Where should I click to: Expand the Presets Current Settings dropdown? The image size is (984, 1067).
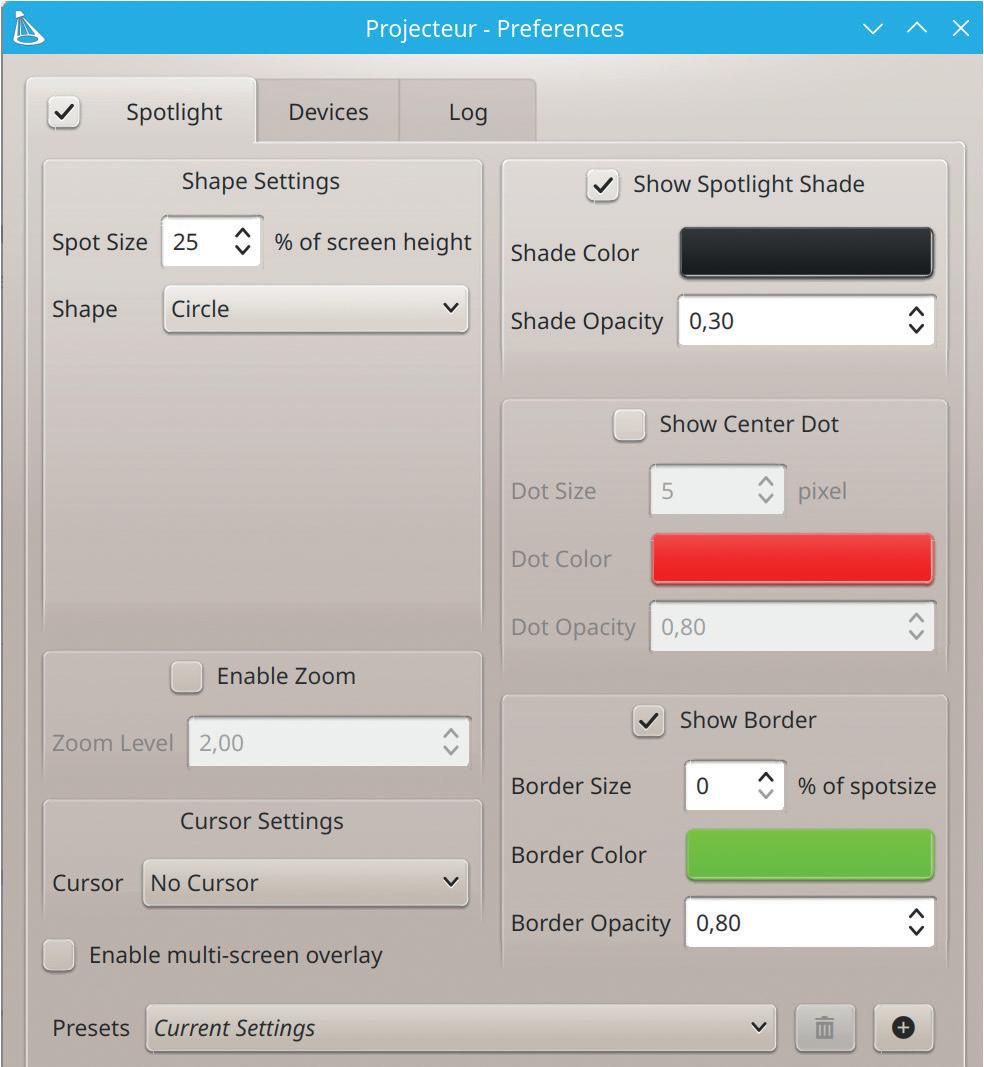(x=461, y=1028)
